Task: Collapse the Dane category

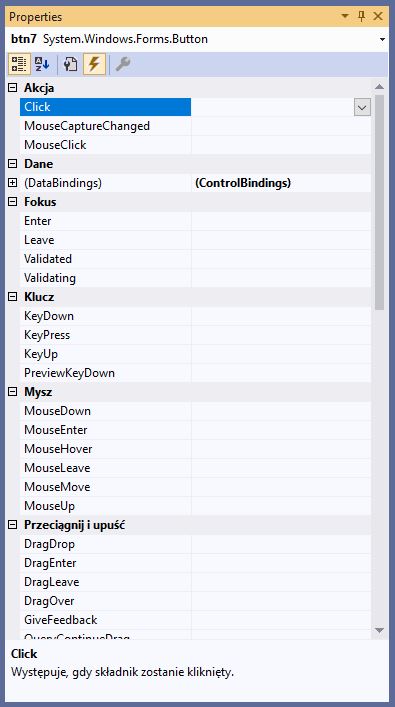Action: click(13, 164)
